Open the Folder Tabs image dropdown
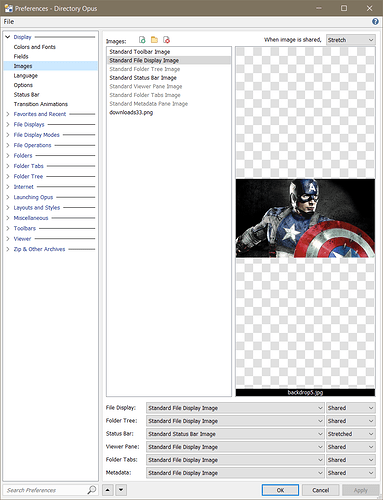The height and width of the screenshot is (500, 383). coord(235,460)
